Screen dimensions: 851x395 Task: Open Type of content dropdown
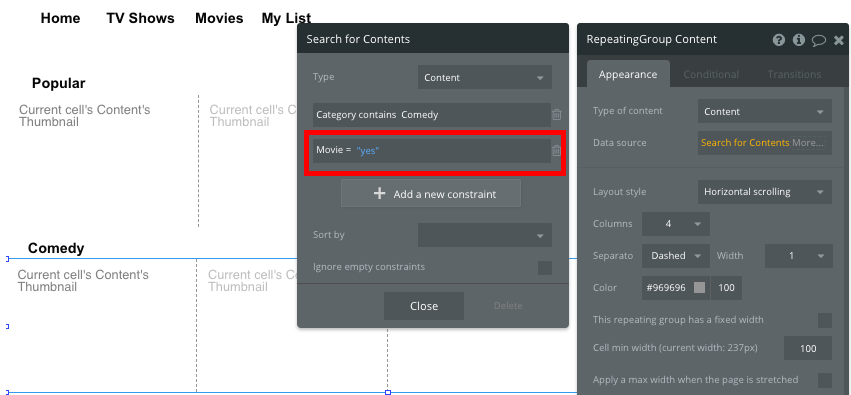pyautogui.click(x=765, y=112)
